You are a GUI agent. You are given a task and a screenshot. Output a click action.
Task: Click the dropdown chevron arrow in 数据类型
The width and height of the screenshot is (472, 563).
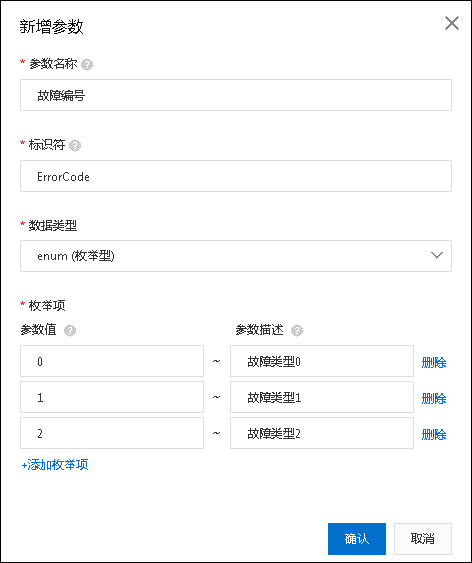click(436, 255)
